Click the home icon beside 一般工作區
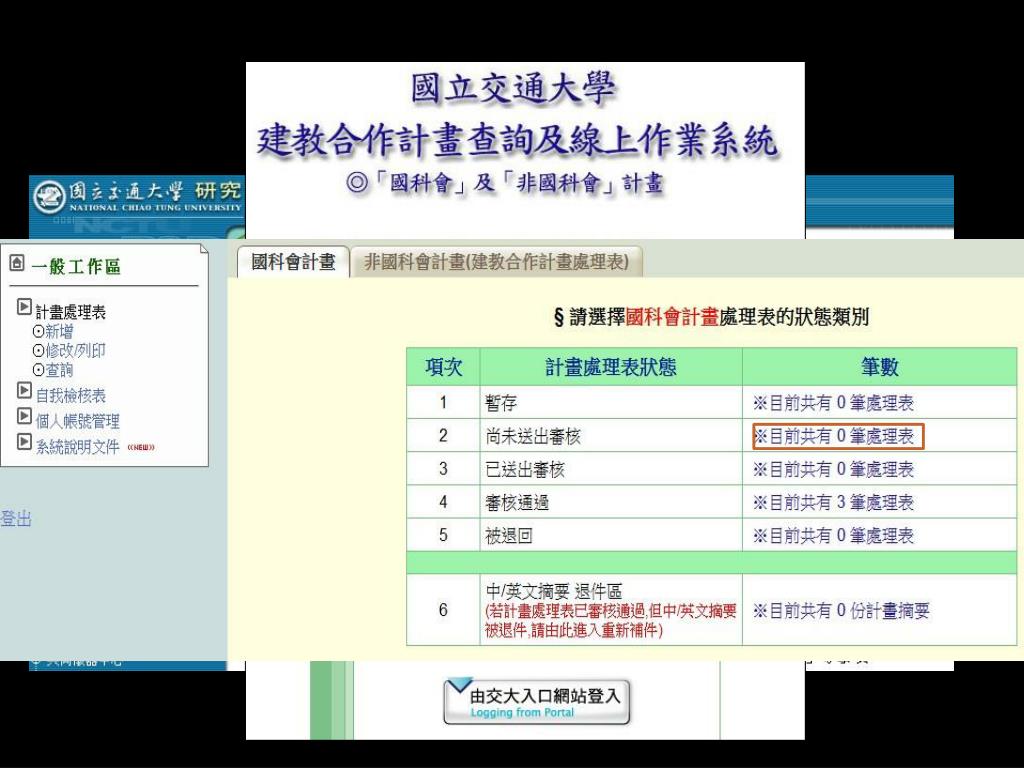The width and height of the screenshot is (1024, 768). pyautogui.click(x=17, y=263)
